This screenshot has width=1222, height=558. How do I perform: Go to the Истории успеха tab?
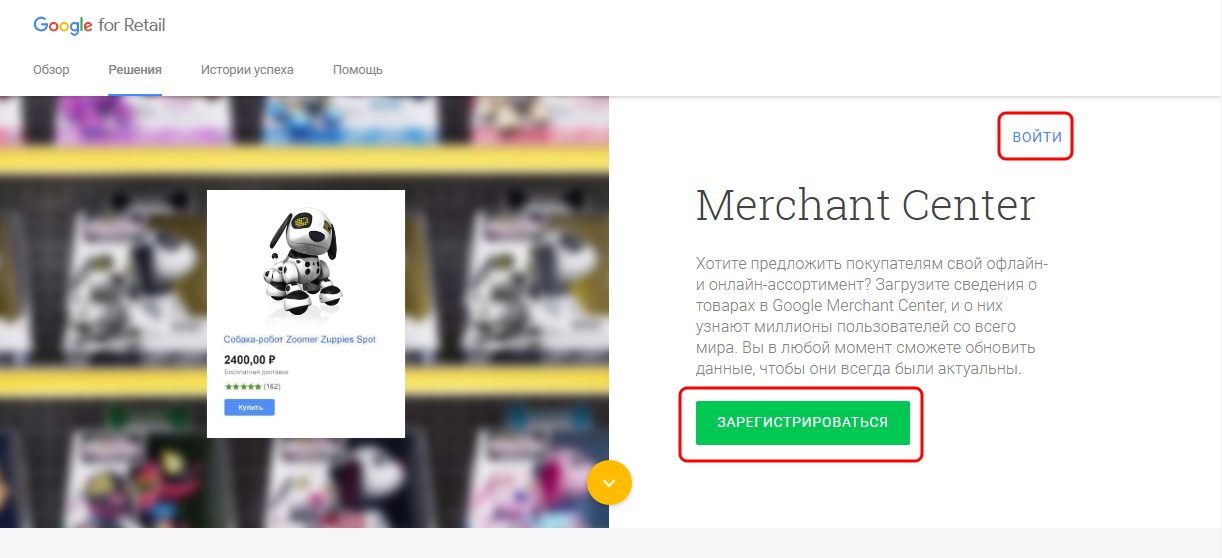(x=247, y=70)
